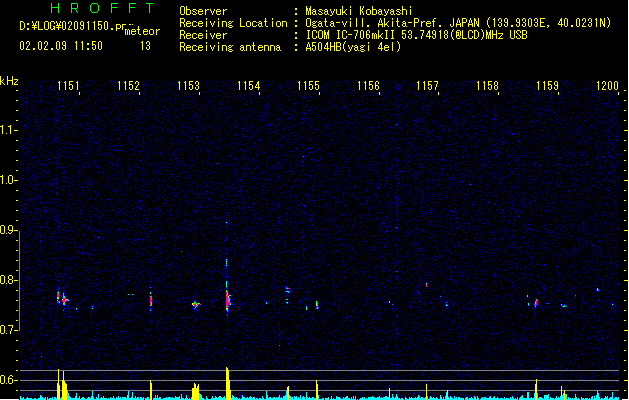629x400 pixels.
Task: Click the yellow power bars before 1151
Action: 62,384
